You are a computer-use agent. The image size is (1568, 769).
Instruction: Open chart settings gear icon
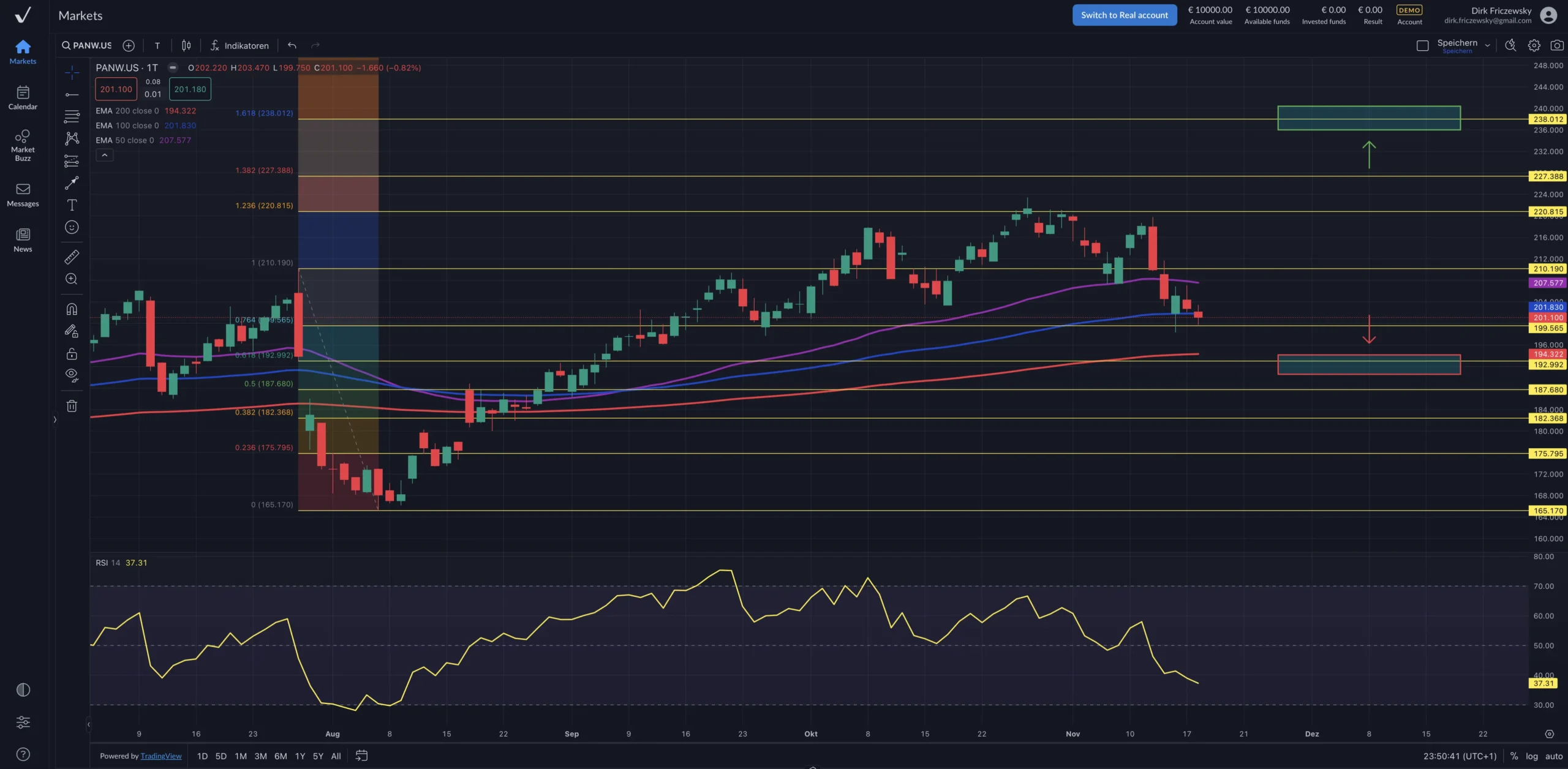tap(1534, 45)
